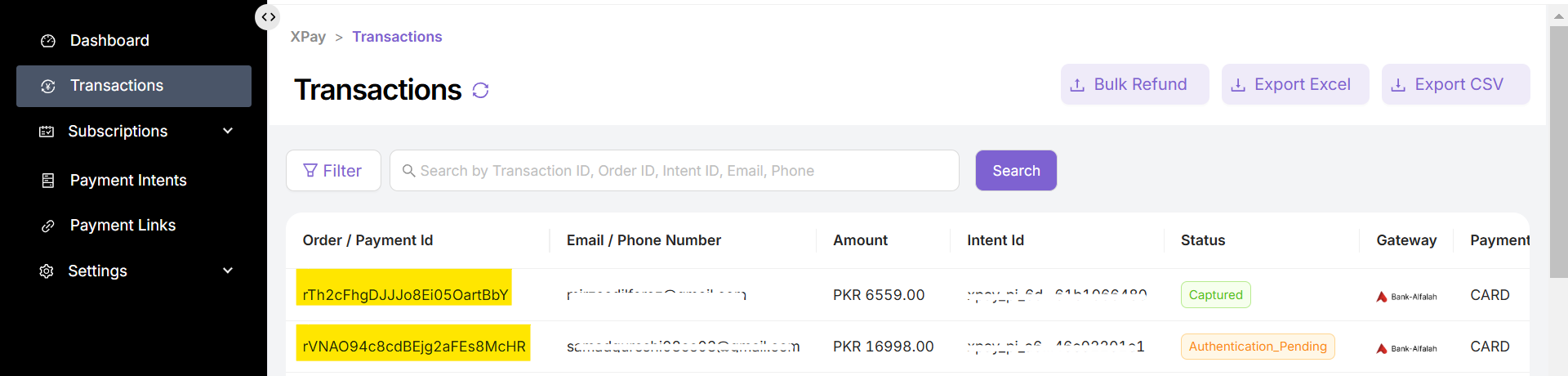
Task: Export transactions as CSV
Action: click(x=1455, y=85)
